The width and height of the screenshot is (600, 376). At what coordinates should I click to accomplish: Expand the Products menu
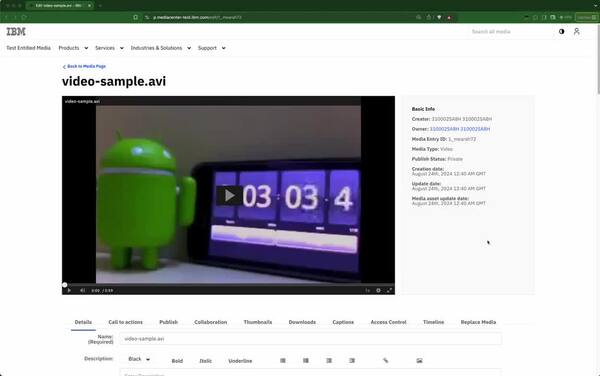coord(73,48)
